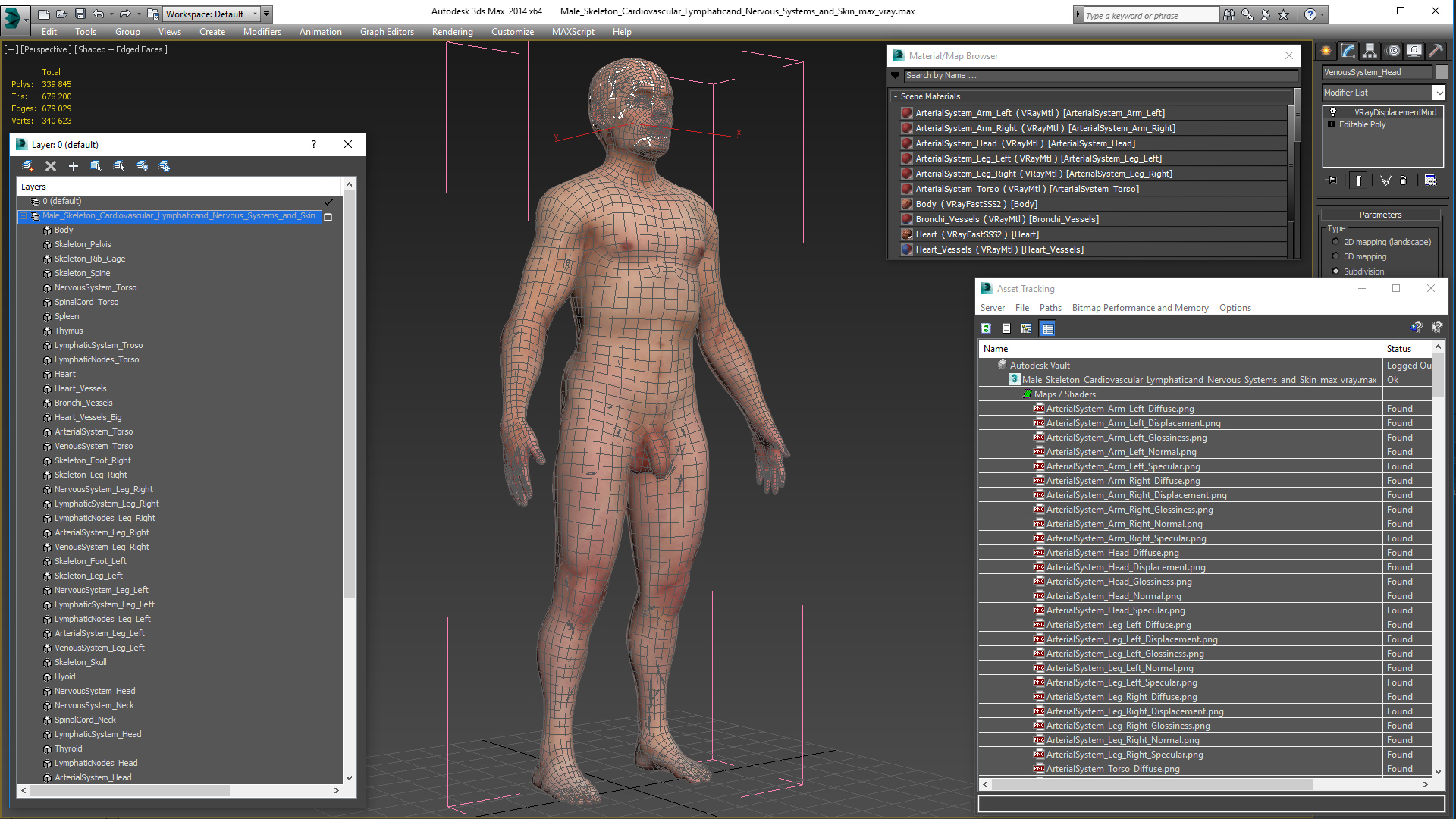1456x819 pixels.
Task: Toggle the VRayDisplacementMod lightbulb on/off
Action: coord(1332,111)
